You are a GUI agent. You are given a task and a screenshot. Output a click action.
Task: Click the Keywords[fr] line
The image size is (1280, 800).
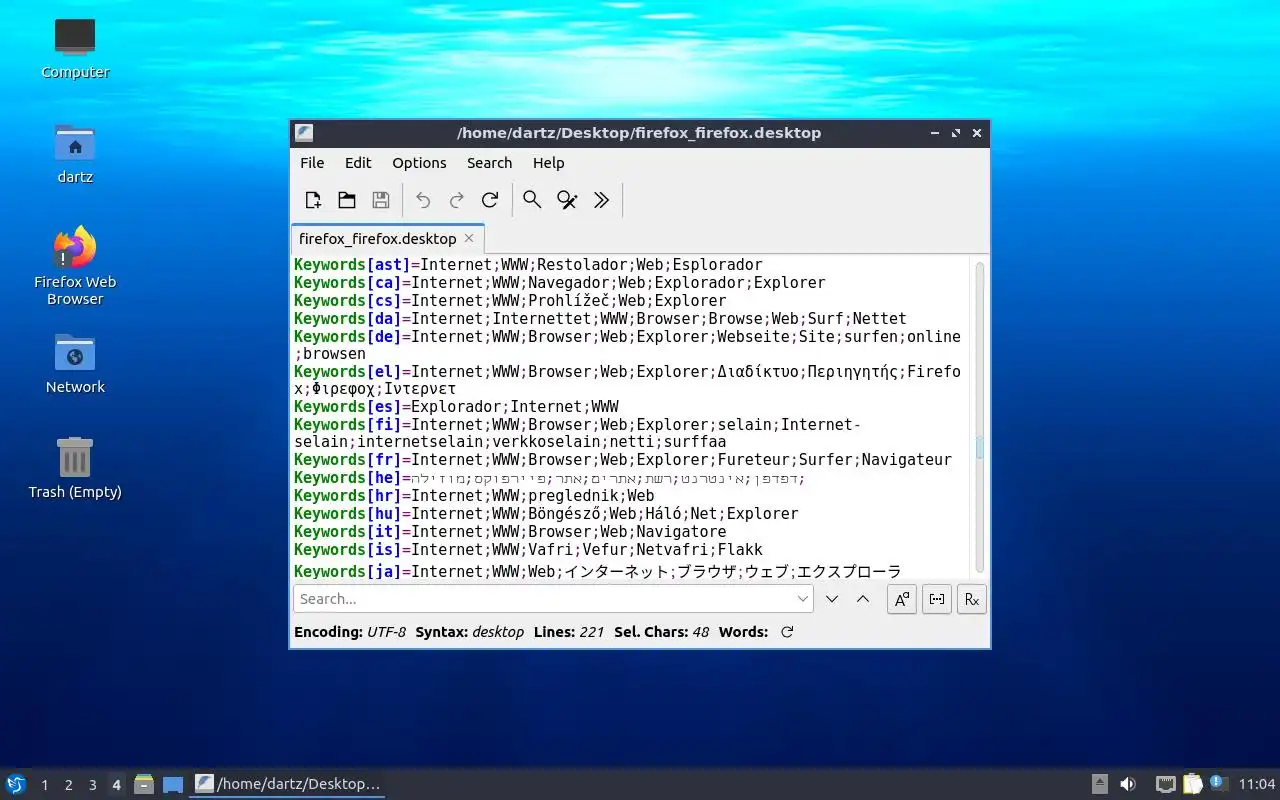coord(623,460)
